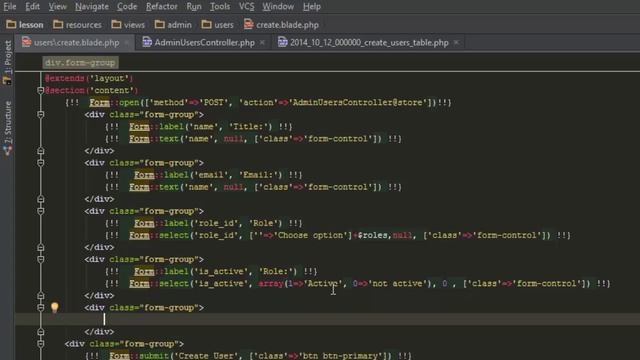The image size is (640, 360).
Task: Collapse the form-group div with the Title label
Action: pos(40,115)
